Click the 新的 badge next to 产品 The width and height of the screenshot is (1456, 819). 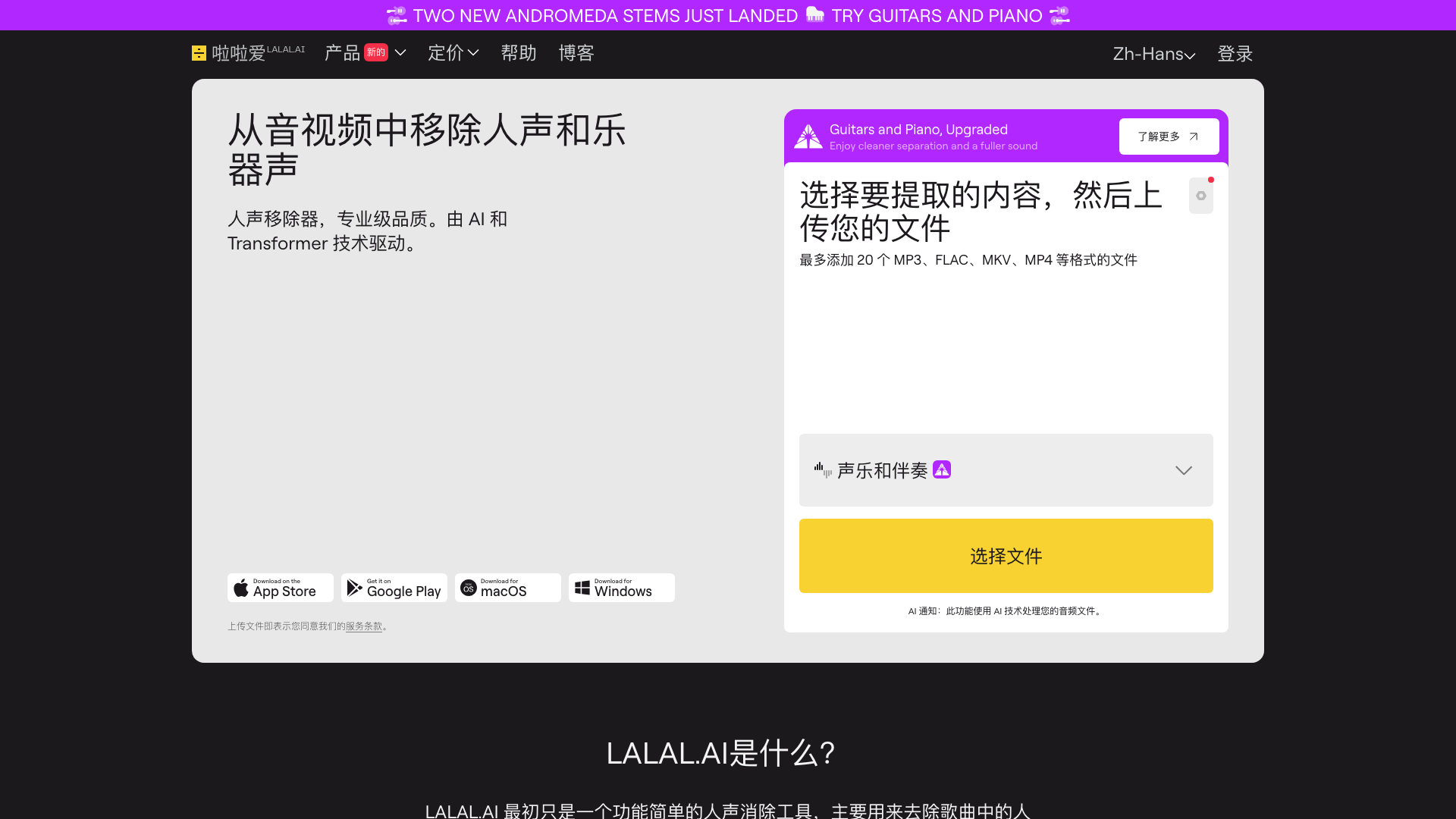pos(376,52)
